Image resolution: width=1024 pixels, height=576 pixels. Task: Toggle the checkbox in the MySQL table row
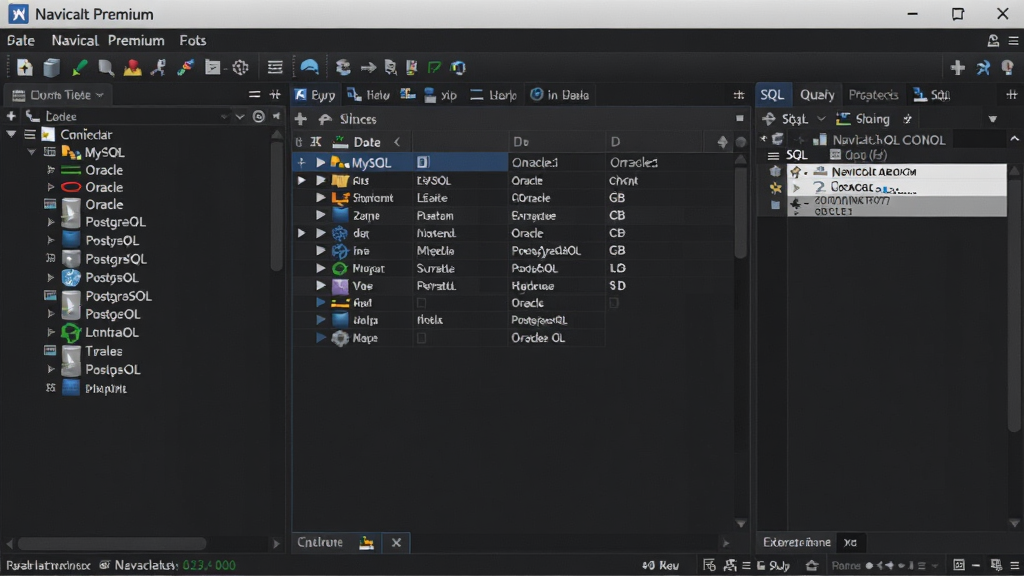[x=423, y=162]
